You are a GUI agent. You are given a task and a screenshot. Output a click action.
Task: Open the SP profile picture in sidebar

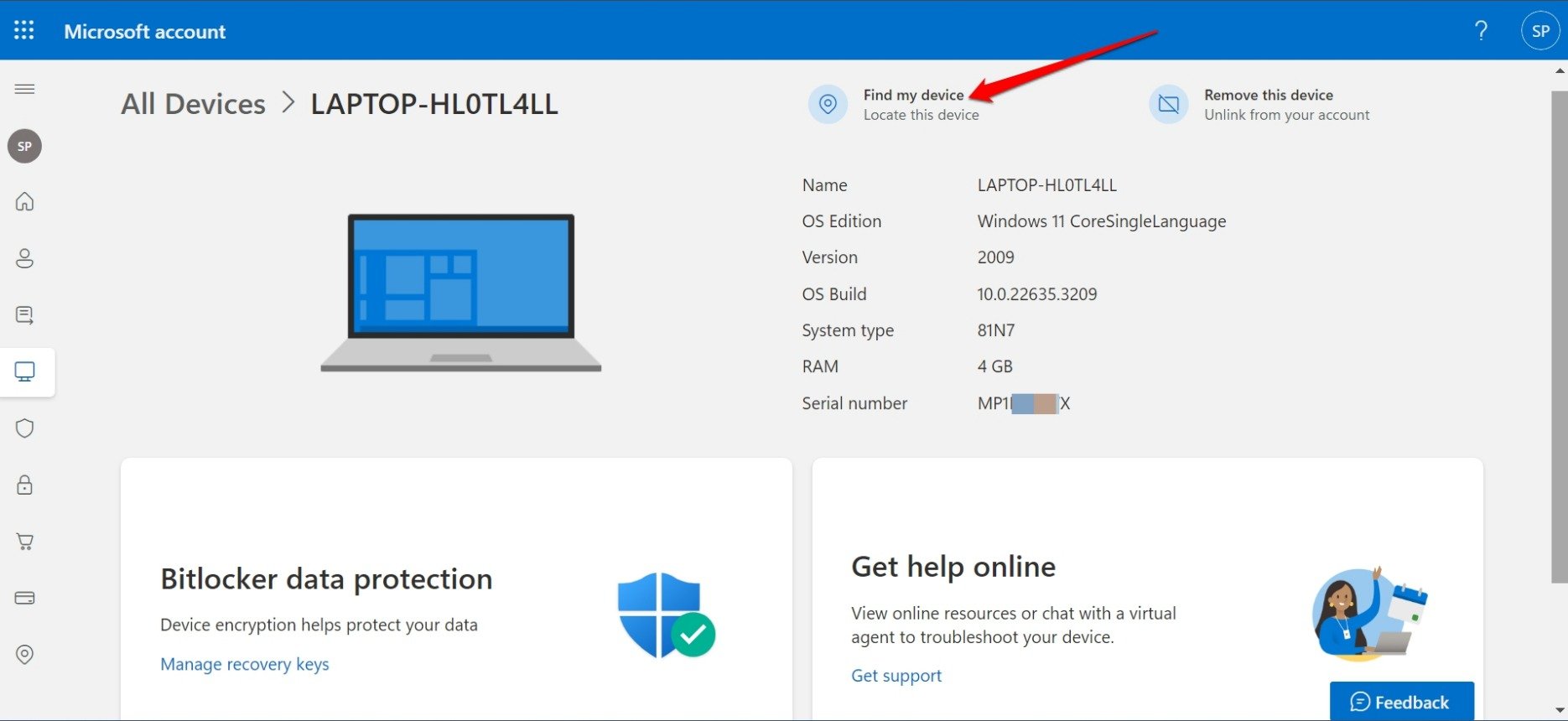[x=25, y=146]
